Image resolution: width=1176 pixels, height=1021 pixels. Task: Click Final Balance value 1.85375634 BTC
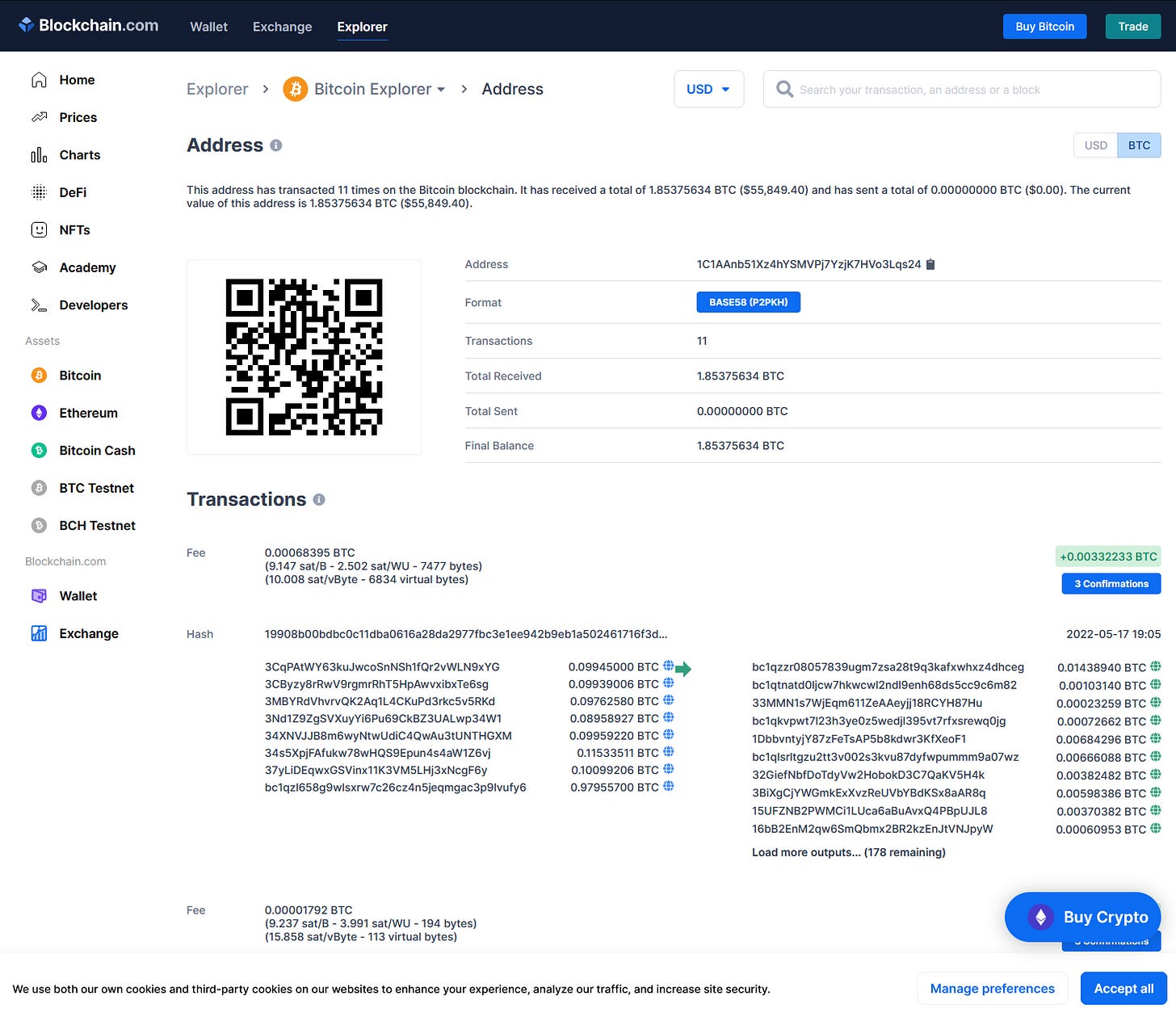point(741,446)
